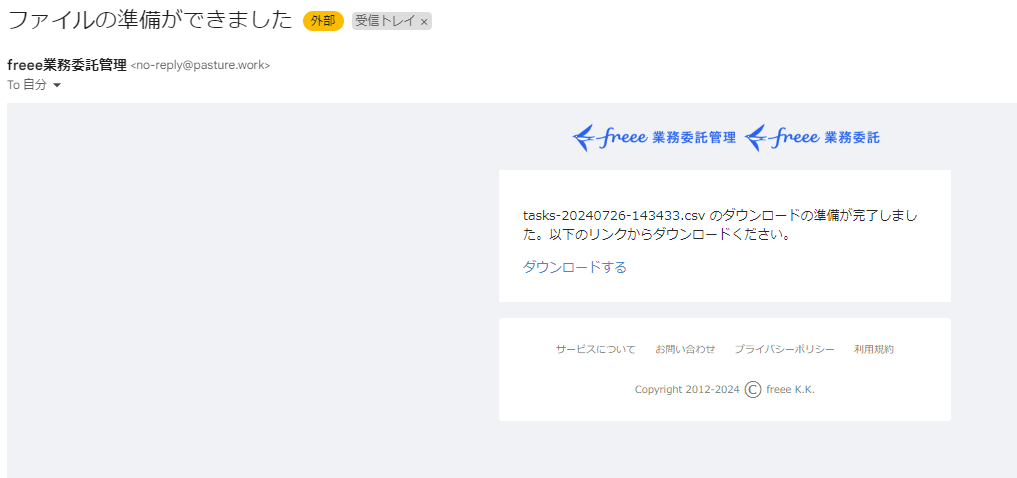Click the sender address no-reply@pasture.work
The width and height of the screenshot is (1017, 478).
200,66
